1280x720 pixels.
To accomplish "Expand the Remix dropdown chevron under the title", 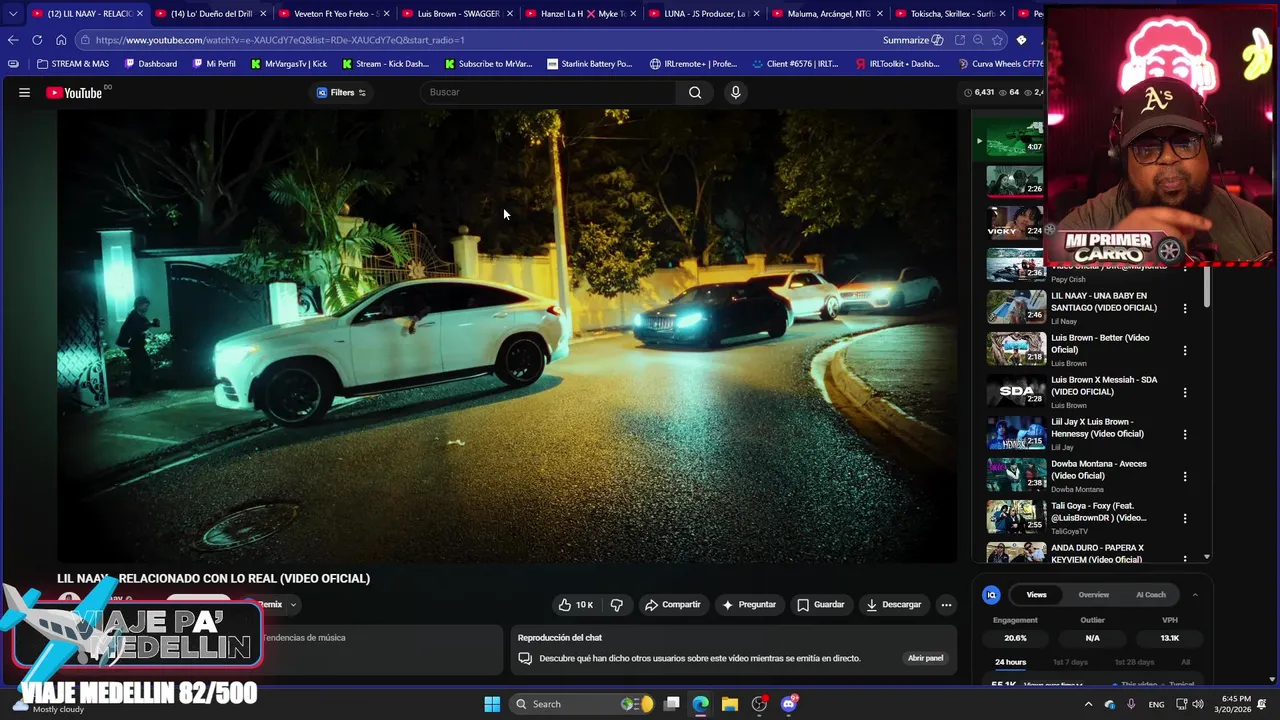I will tap(293, 604).
